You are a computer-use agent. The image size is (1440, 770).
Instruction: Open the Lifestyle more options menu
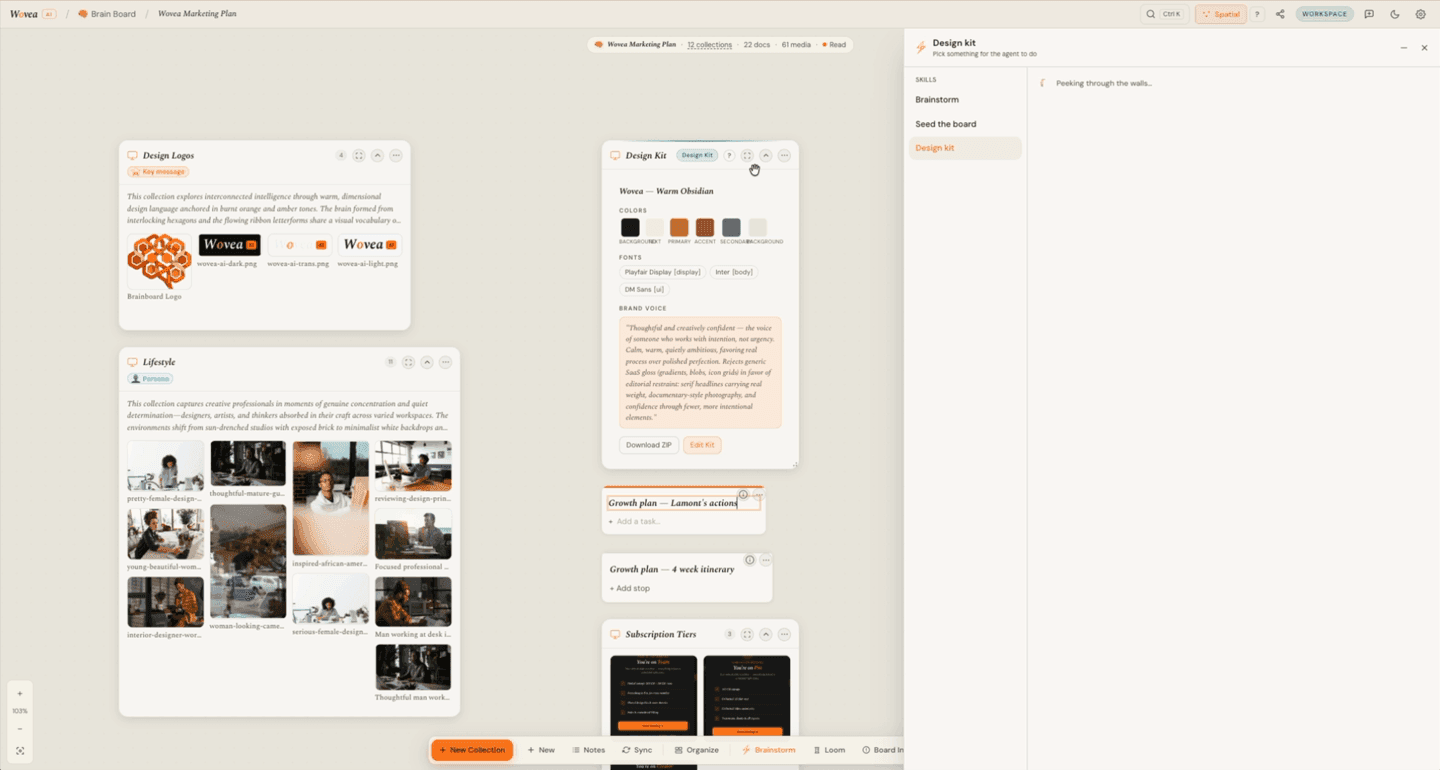(x=446, y=362)
